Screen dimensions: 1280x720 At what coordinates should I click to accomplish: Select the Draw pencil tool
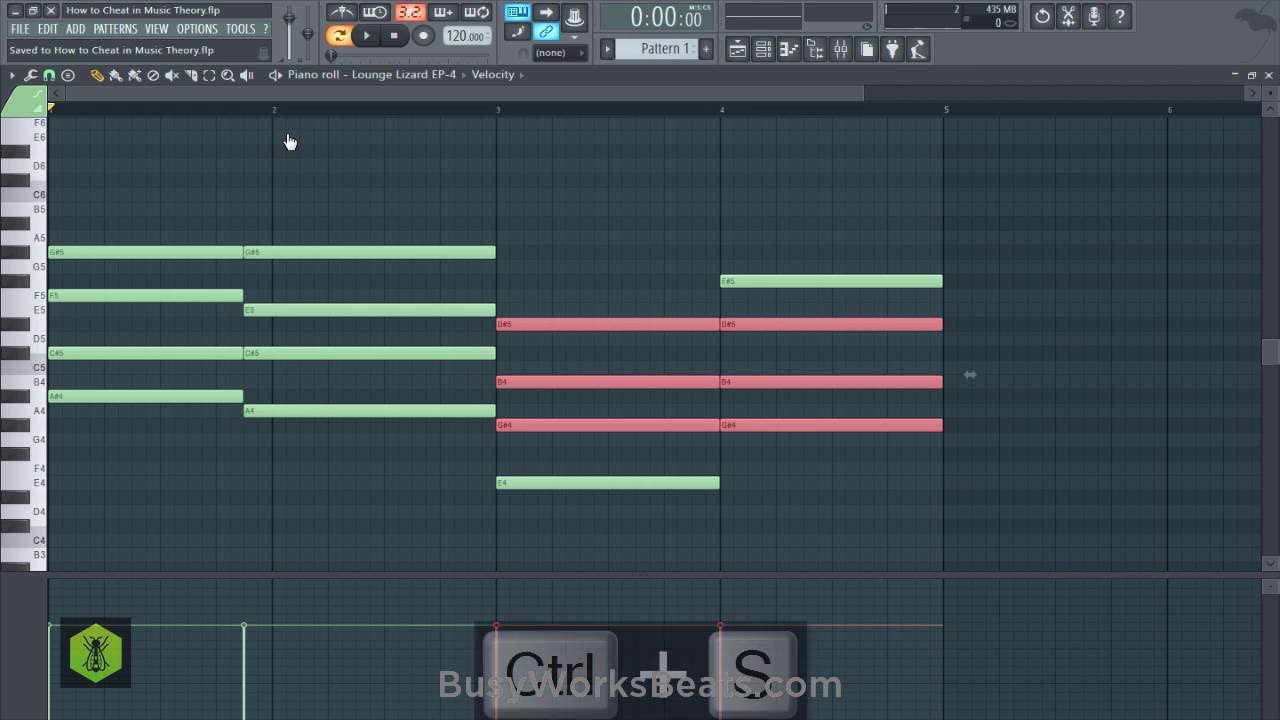[97, 75]
